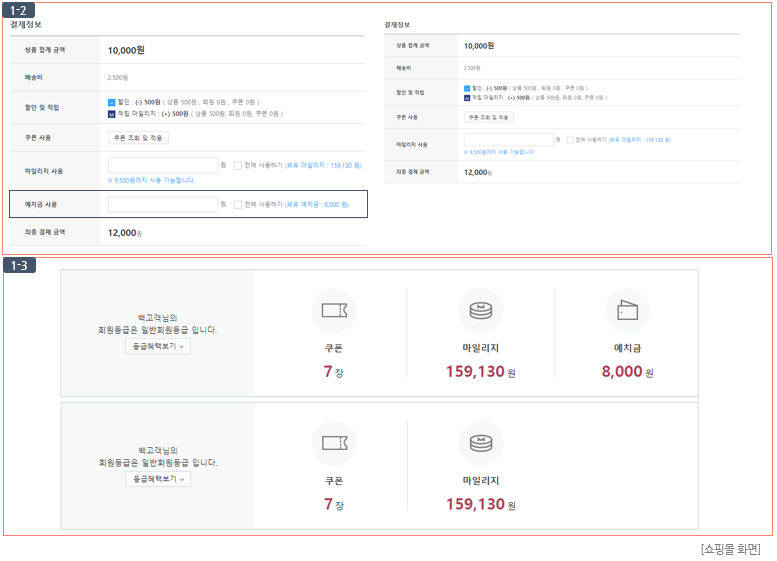Check 전액 사용하기 in the right panel's 마일리지 사용 row
The image size is (777, 561).
pyautogui.click(x=569, y=140)
